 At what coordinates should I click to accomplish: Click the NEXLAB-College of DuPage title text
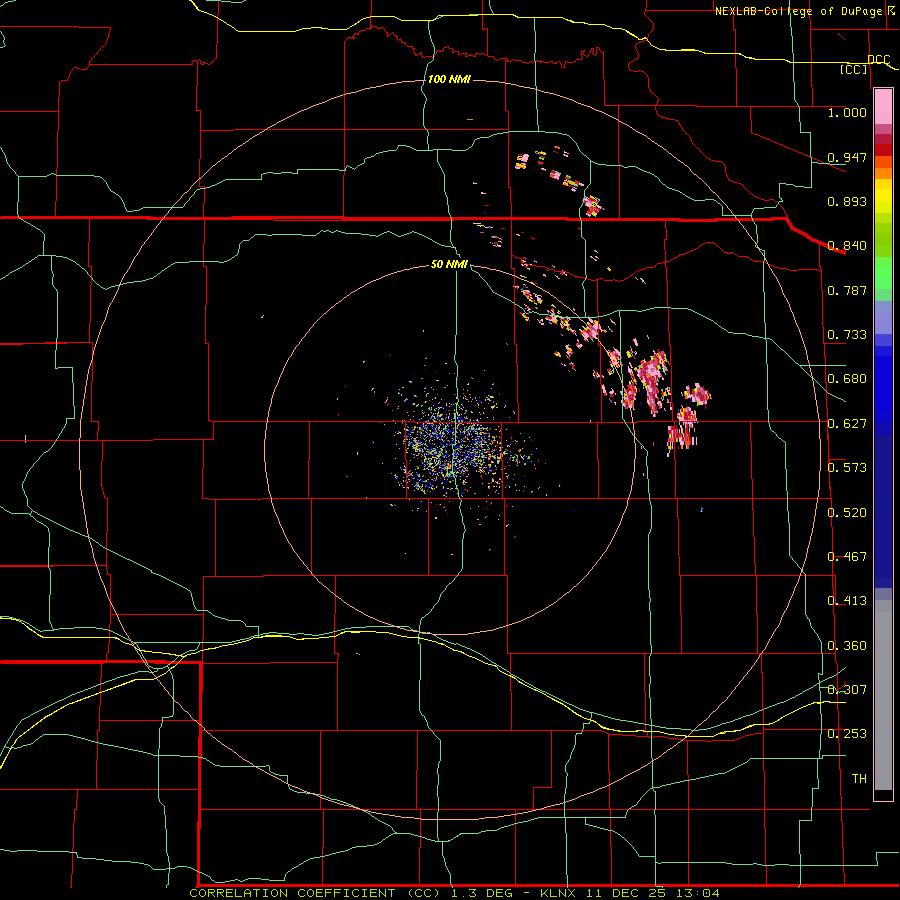tap(798, 11)
